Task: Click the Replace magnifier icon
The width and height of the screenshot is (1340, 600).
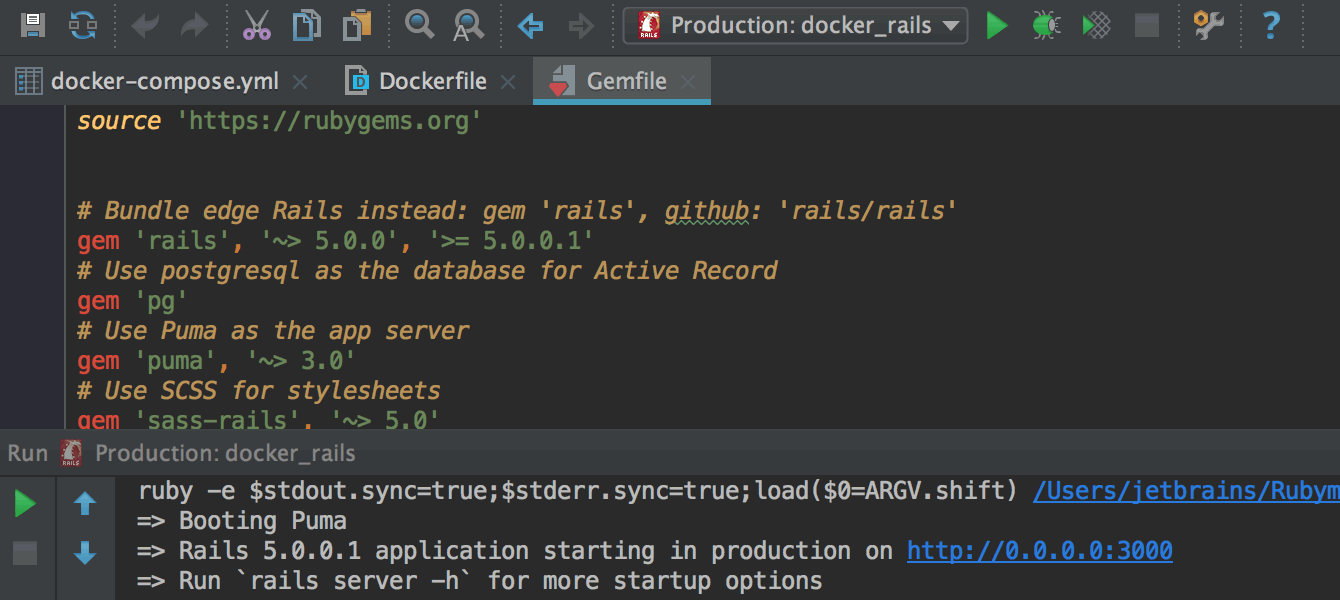Action: [468, 25]
